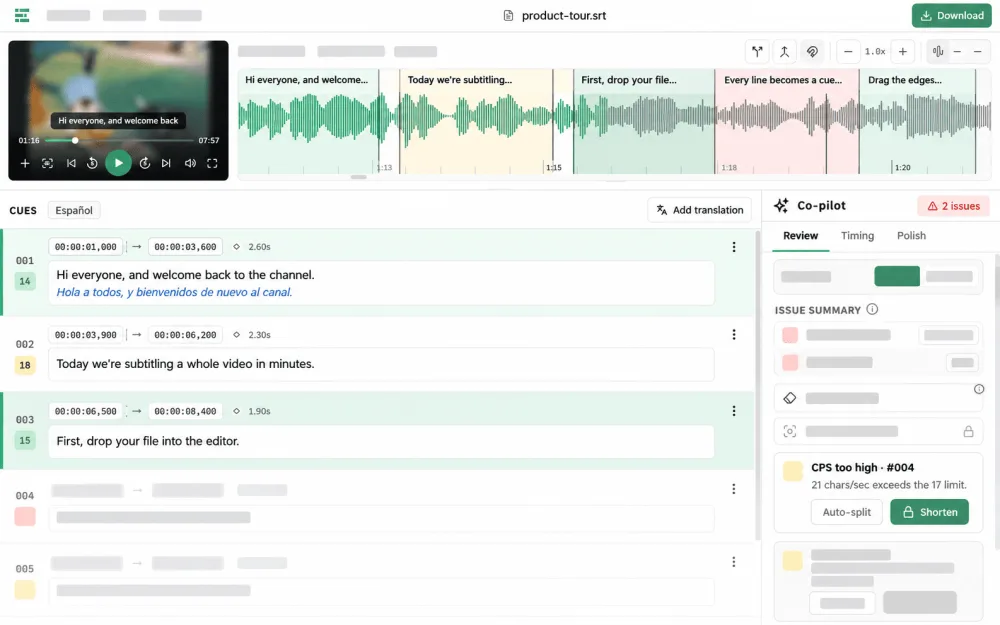Open the options menu for cue 002

pos(734,335)
